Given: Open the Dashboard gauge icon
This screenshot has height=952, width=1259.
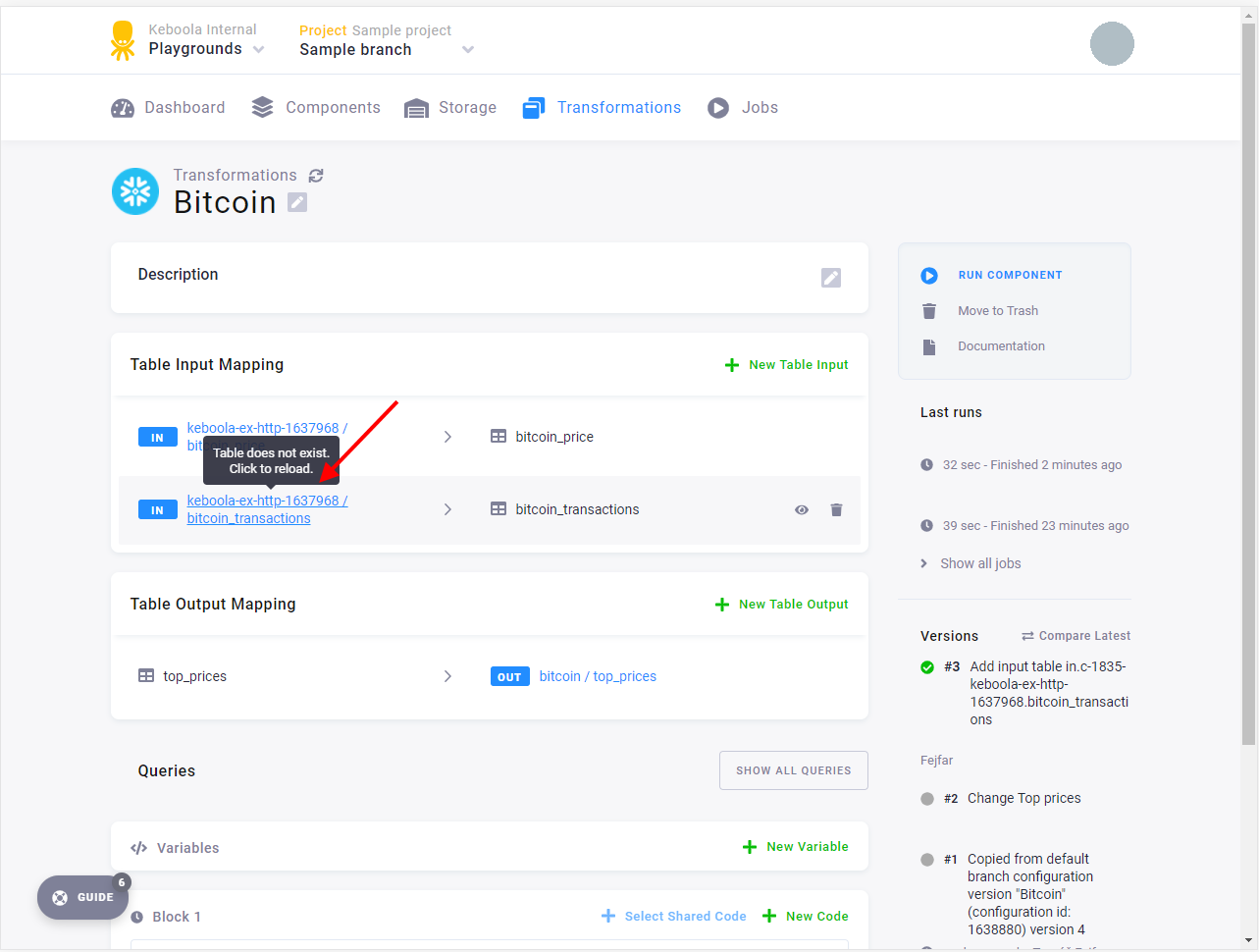Looking at the screenshot, I should 123,108.
